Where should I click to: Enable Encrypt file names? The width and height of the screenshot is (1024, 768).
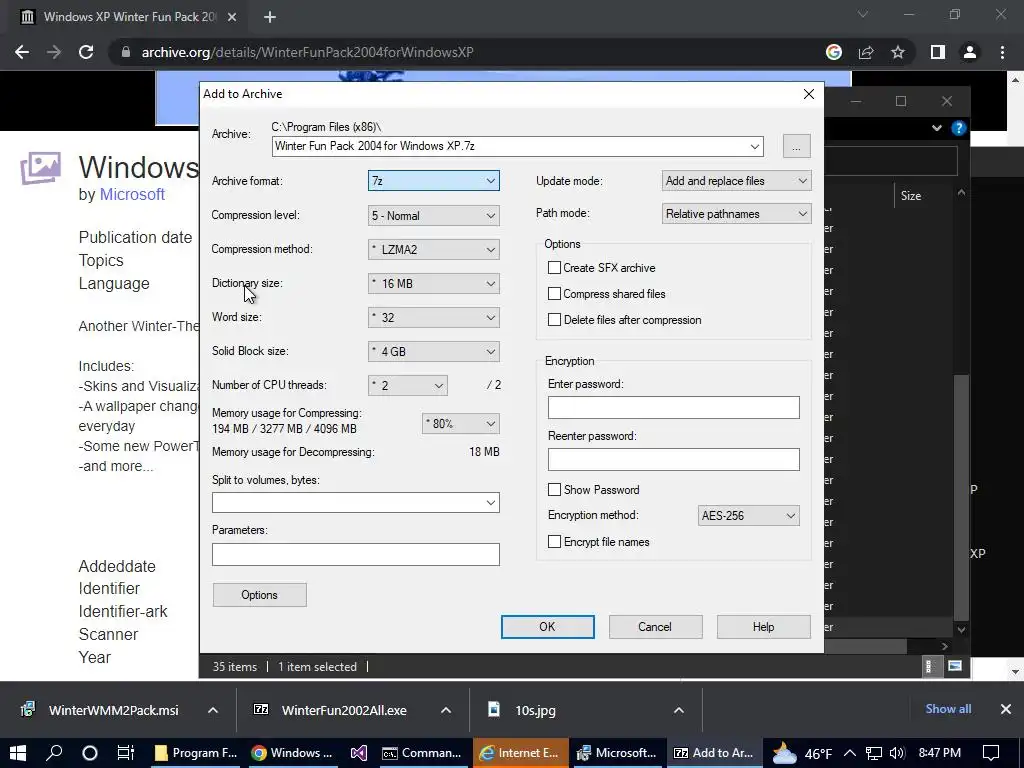(554, 542)
